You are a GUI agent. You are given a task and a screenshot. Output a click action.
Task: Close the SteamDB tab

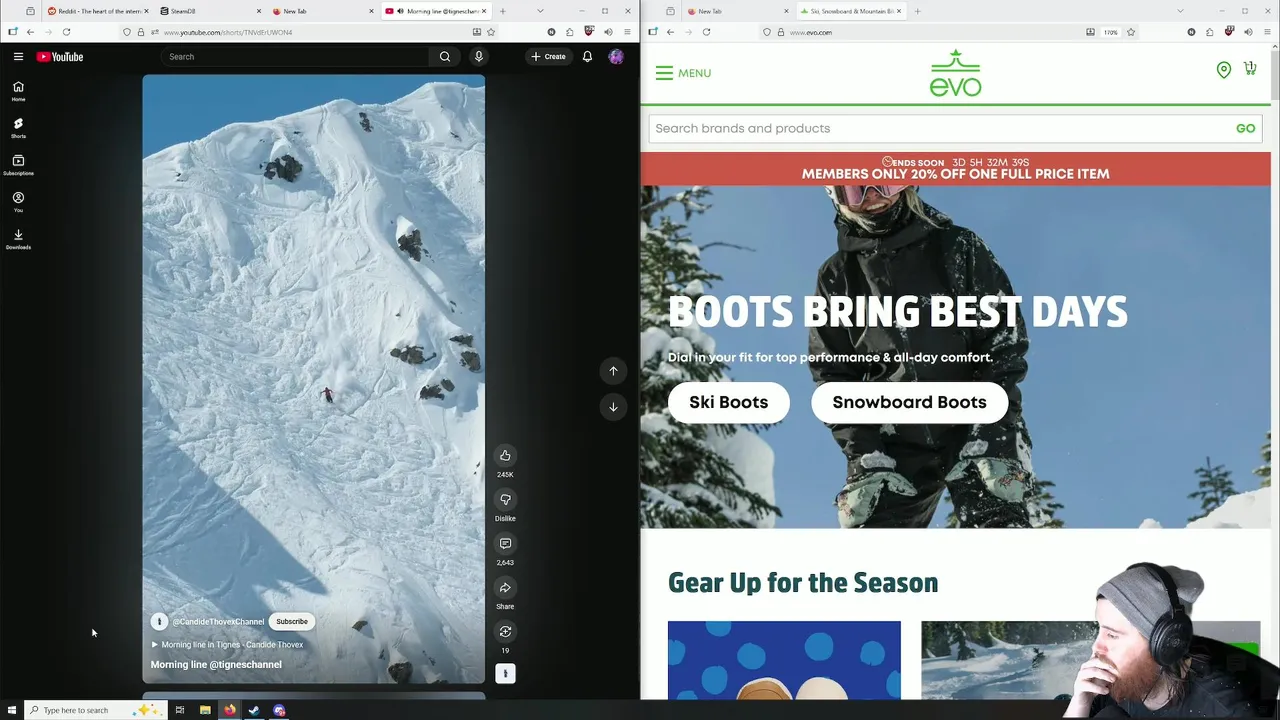coord(259,11)
